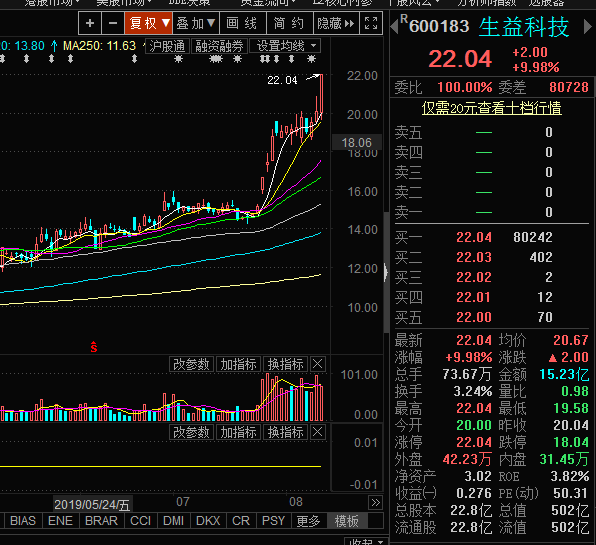The width and height of the screenshot is (596, 545).
Task: Go to previous stock using left arrow beside 600183
Action: (394, 26)
